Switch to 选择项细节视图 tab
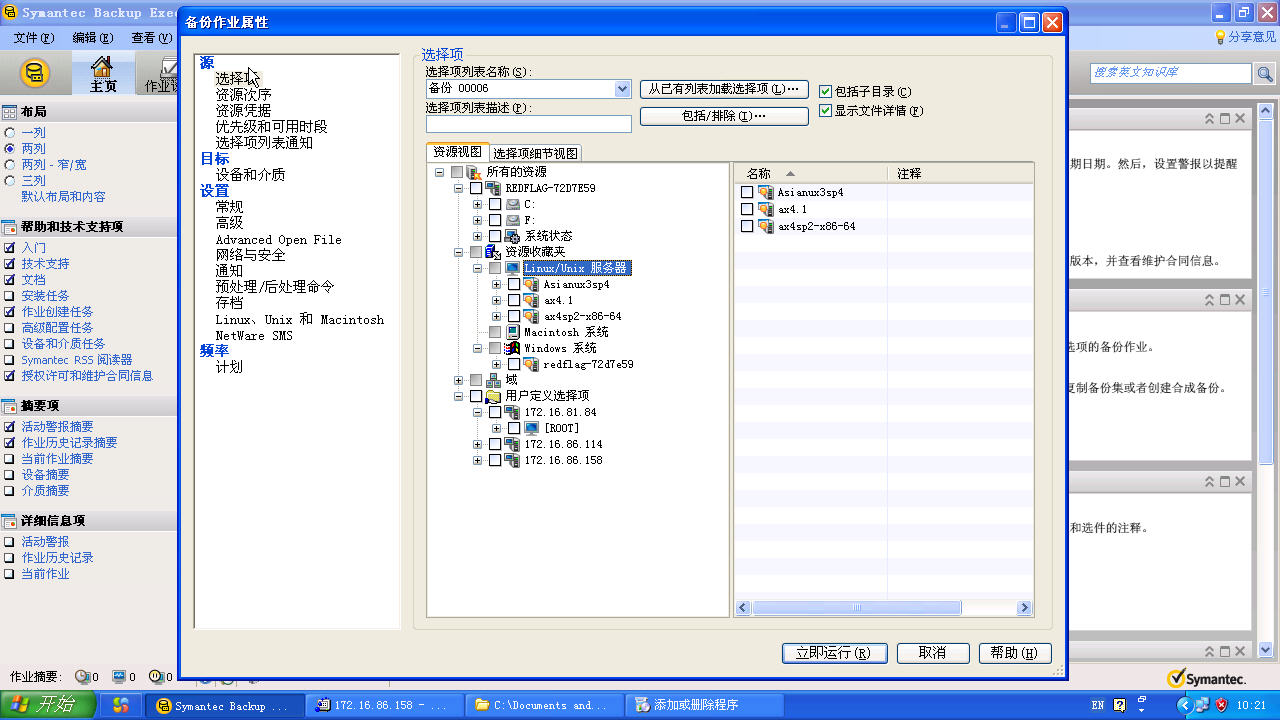 (535, 154)
